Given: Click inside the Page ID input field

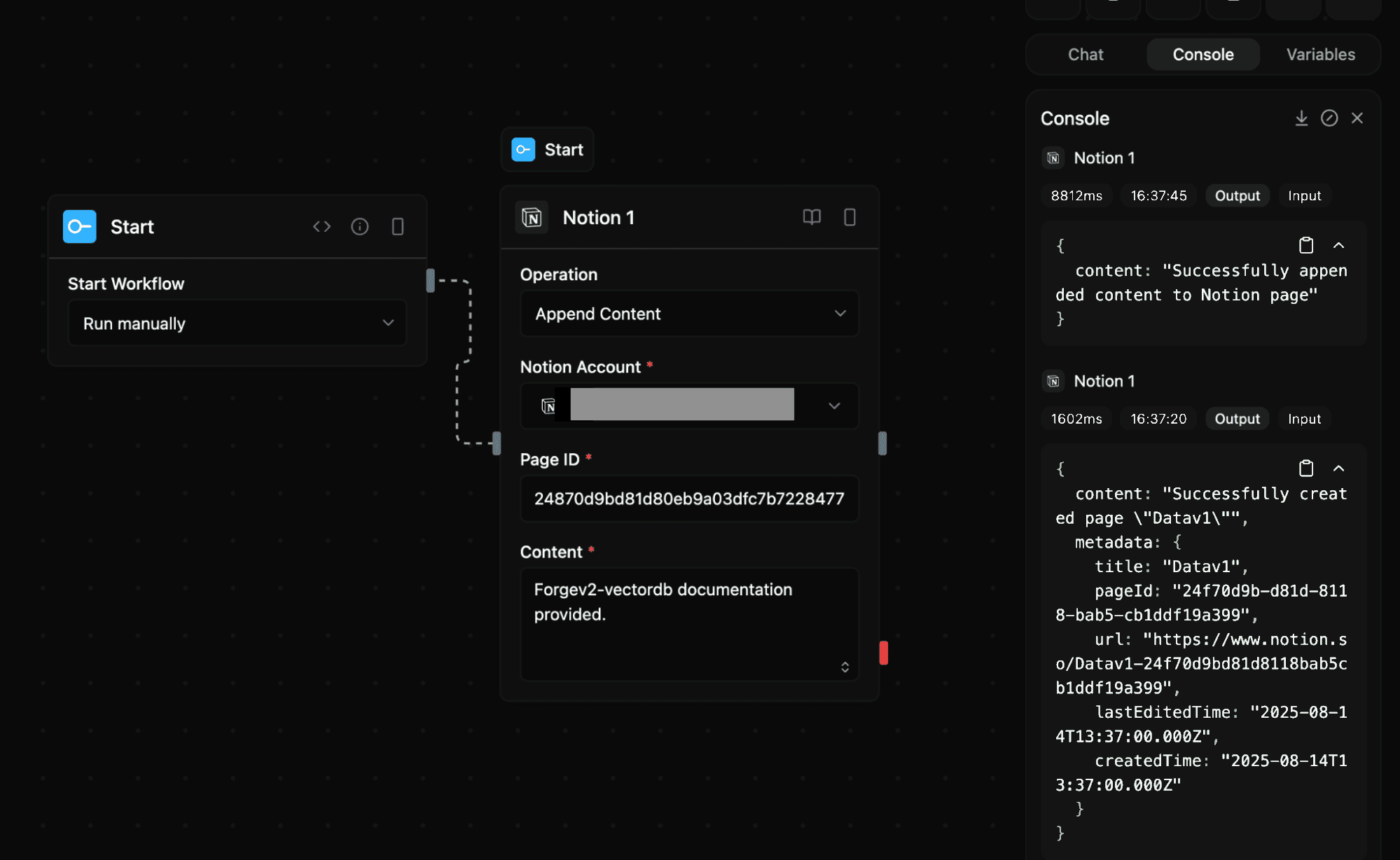Looking at the screenshot, I should [x=688, y=499].
